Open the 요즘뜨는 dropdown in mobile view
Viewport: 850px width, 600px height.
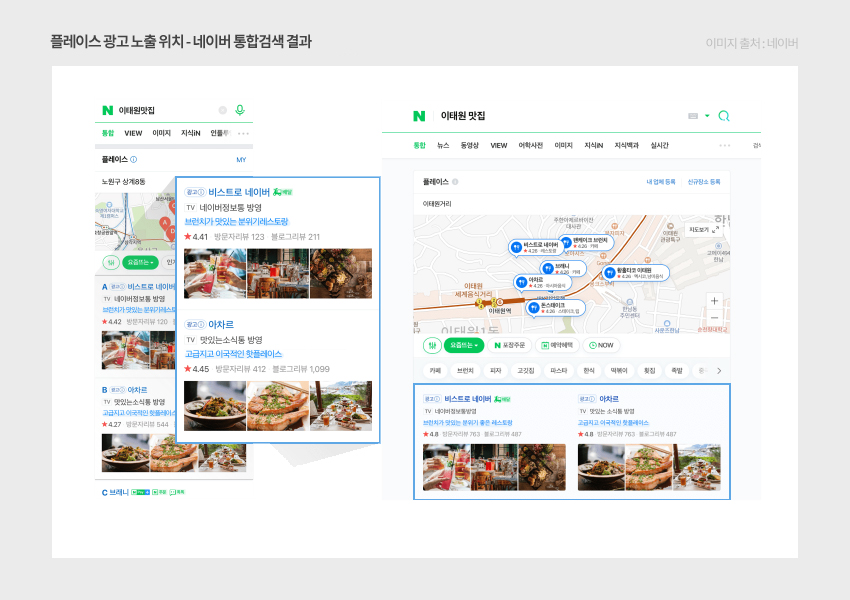(x=140, y=262)
